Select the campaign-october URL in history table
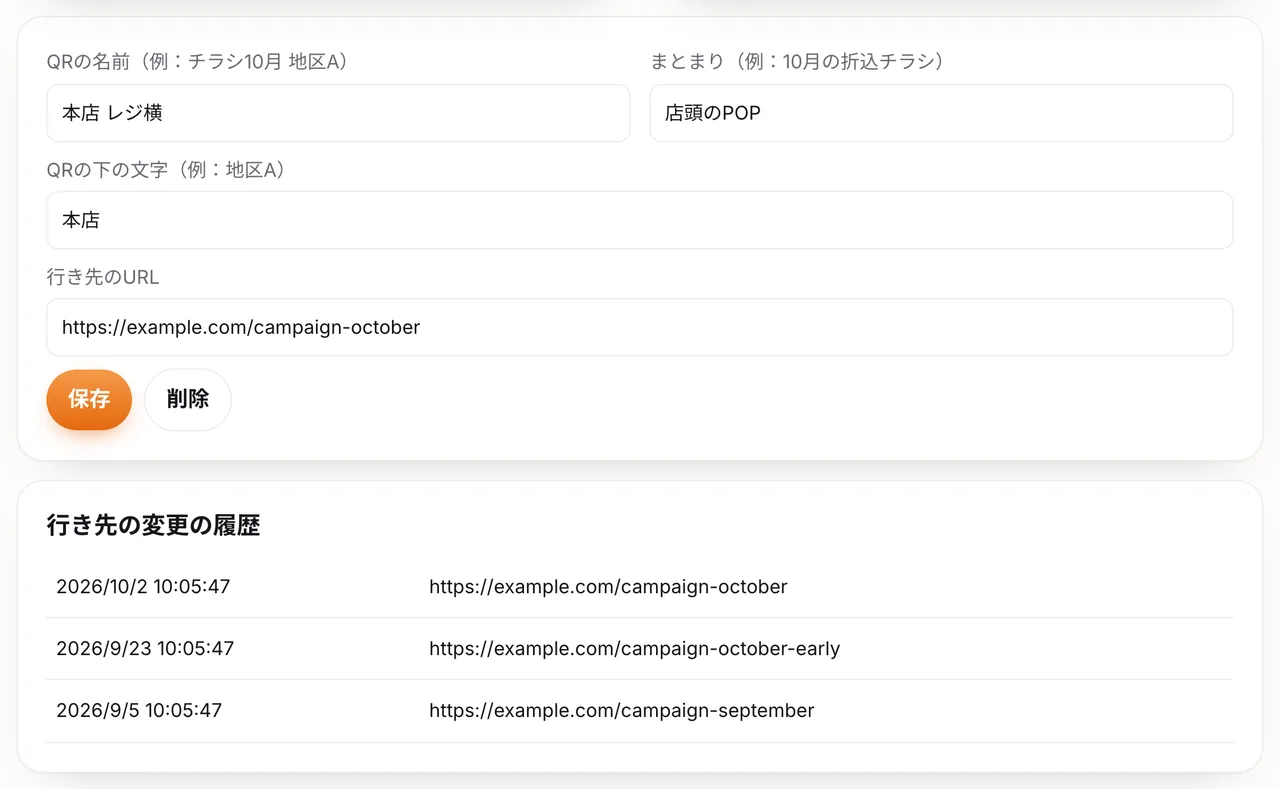The height and width of the screenshot is (789, 1280). pyautogui.click(x=608, y=587)
